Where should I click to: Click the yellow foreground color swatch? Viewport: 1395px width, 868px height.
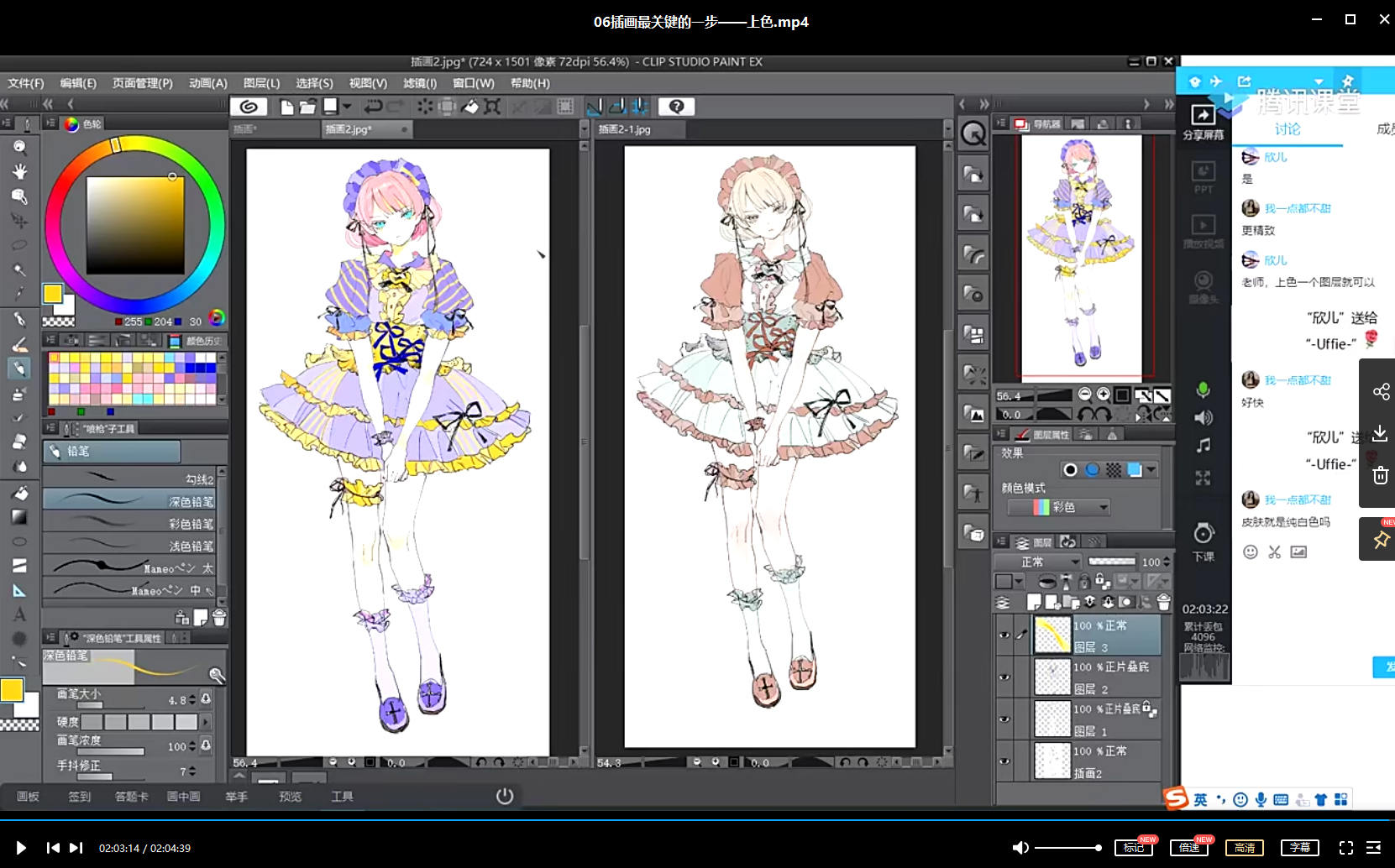click(52, 293)
